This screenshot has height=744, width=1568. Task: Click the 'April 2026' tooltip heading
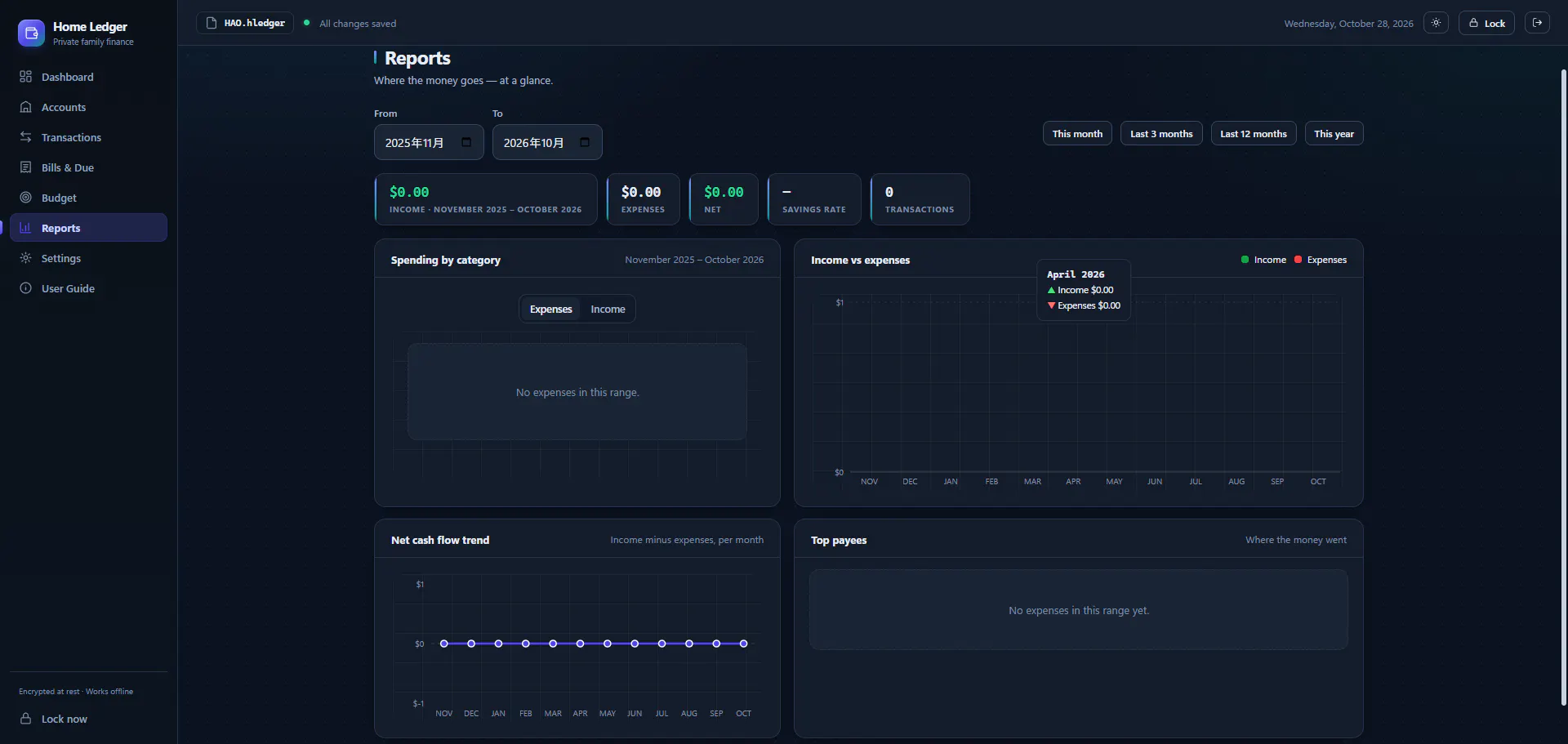pos(1076,274)
